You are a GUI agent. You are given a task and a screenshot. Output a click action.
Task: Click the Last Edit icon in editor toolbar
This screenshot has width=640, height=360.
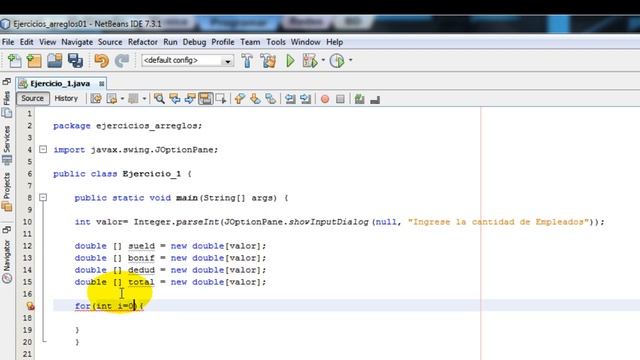(96, 98)
